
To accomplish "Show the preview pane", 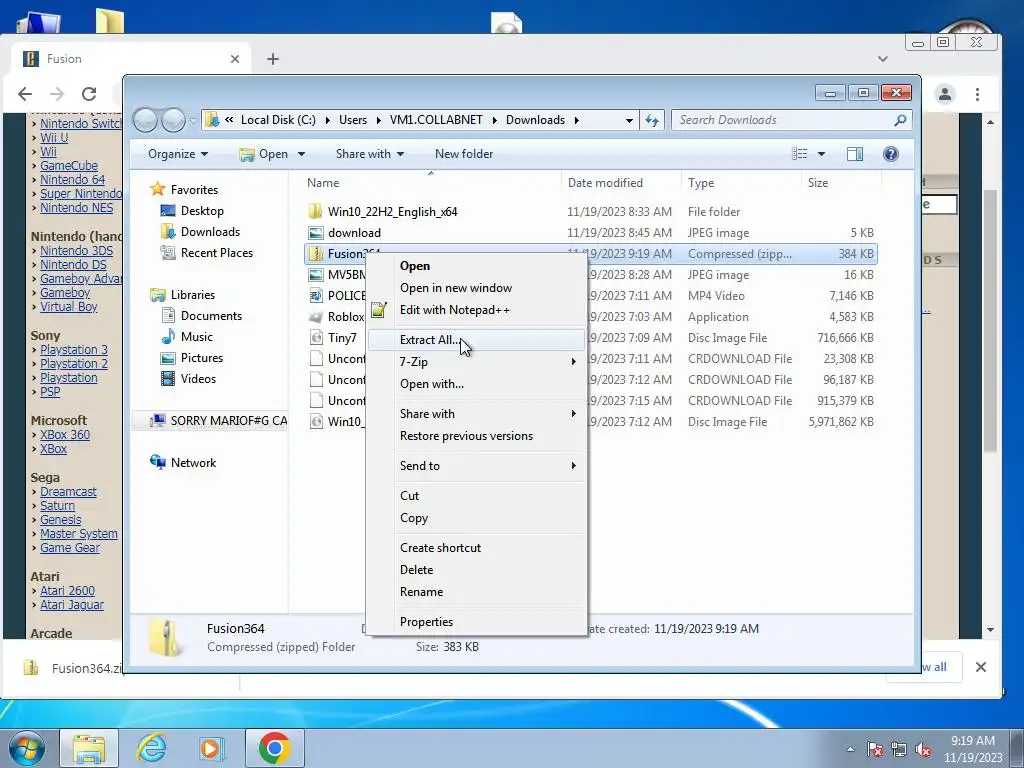I will click(854, 154).
